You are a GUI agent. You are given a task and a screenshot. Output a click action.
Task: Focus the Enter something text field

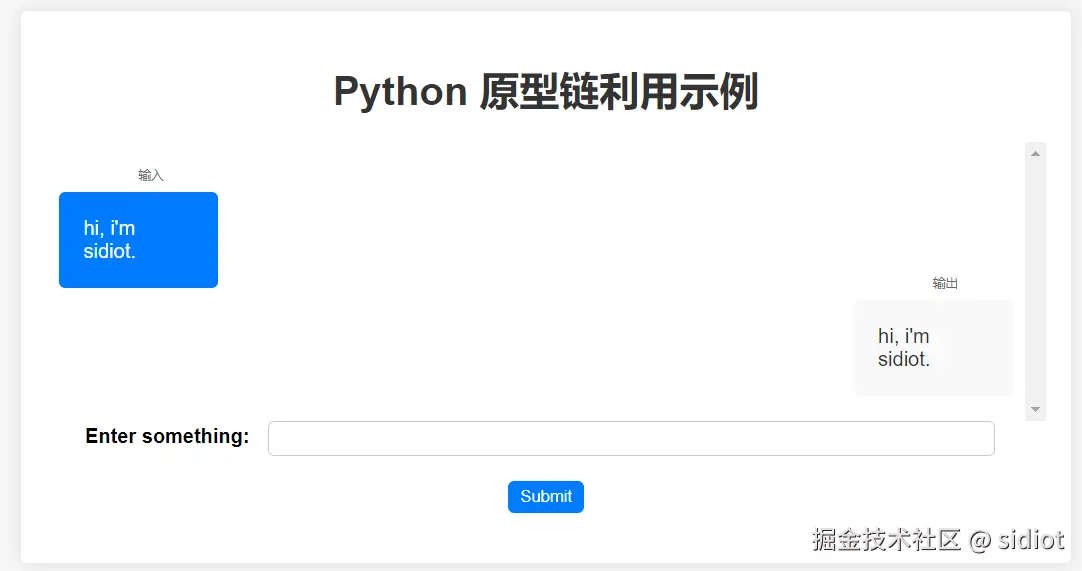631,438
